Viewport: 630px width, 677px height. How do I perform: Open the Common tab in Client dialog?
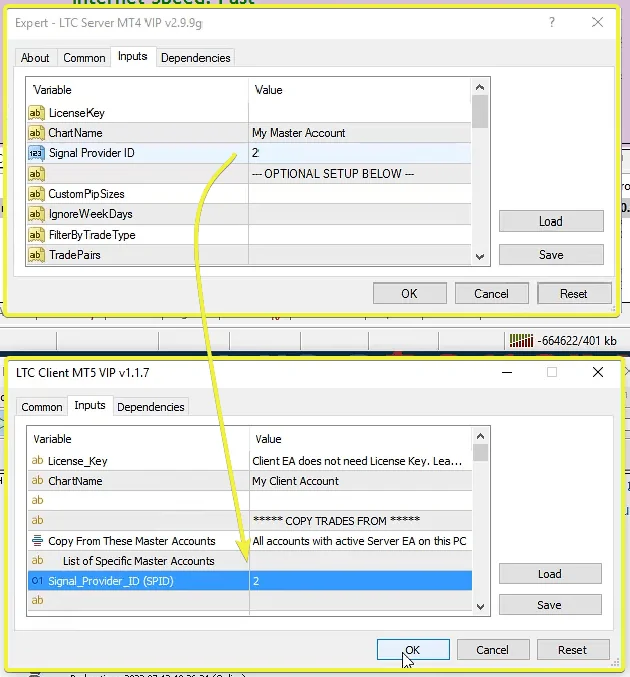pos(42,407)
